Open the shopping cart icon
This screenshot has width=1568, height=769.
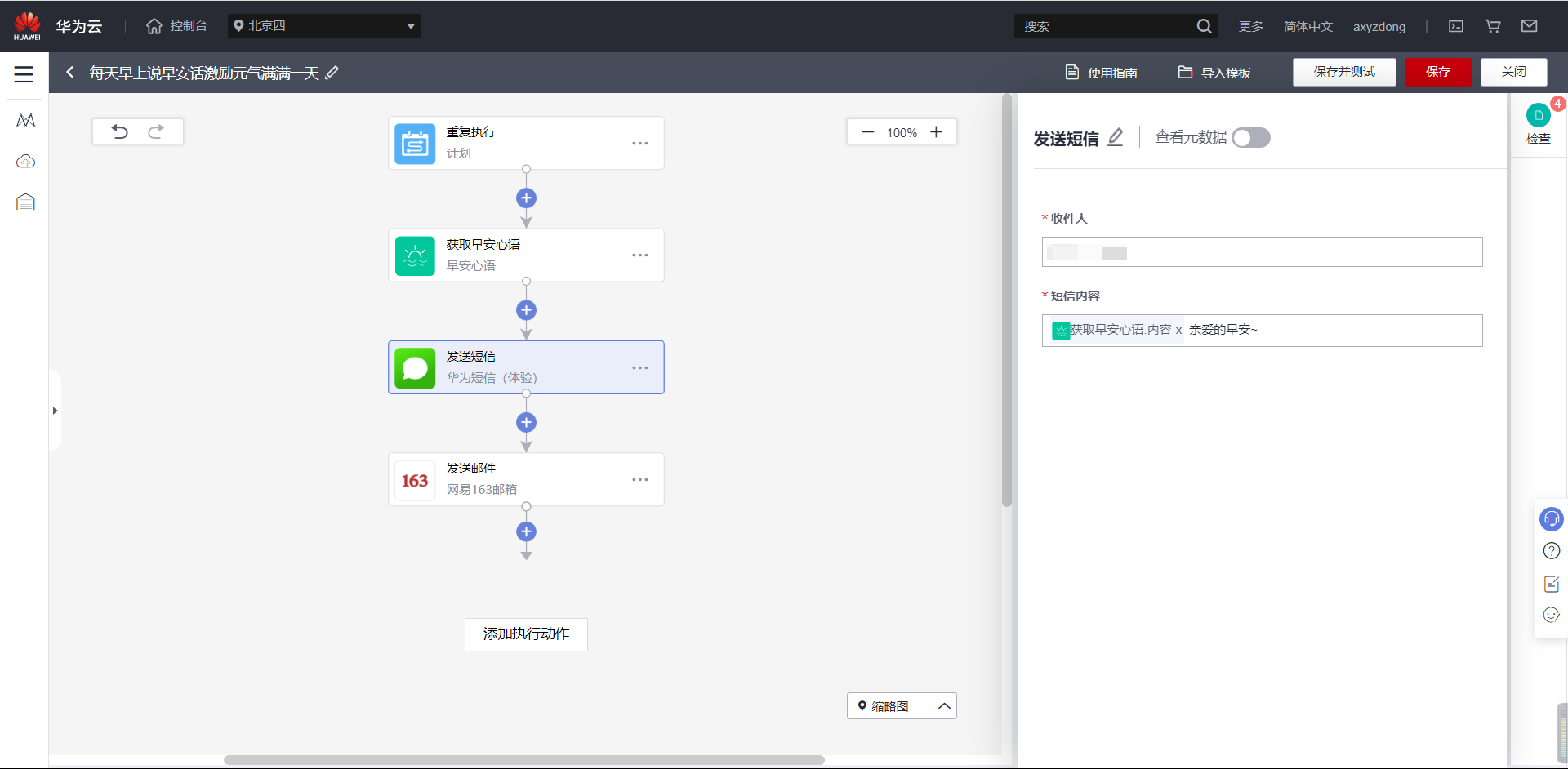[x=1493, y=26]
